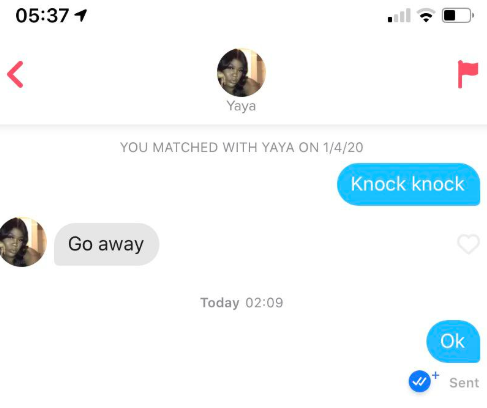Tap the "Sent" status label
Viewport: 487px width, 408px height.
pos(464,383)
